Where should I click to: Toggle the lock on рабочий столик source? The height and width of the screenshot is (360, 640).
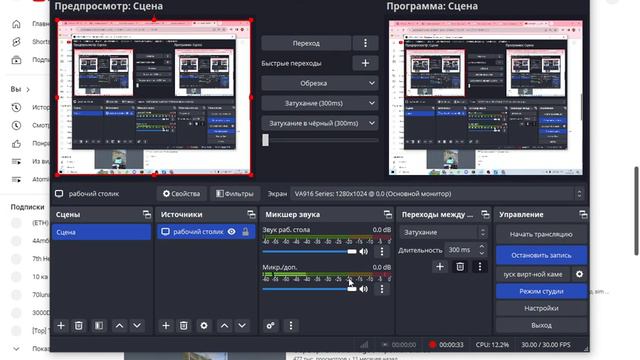[245, 232]
